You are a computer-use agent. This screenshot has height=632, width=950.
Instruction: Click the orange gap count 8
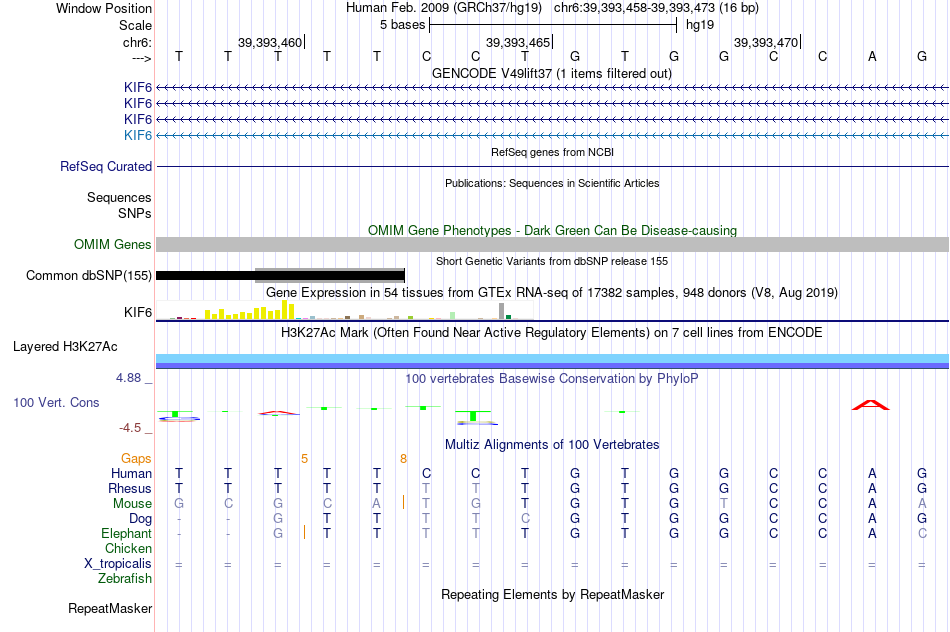pos(404,459)
